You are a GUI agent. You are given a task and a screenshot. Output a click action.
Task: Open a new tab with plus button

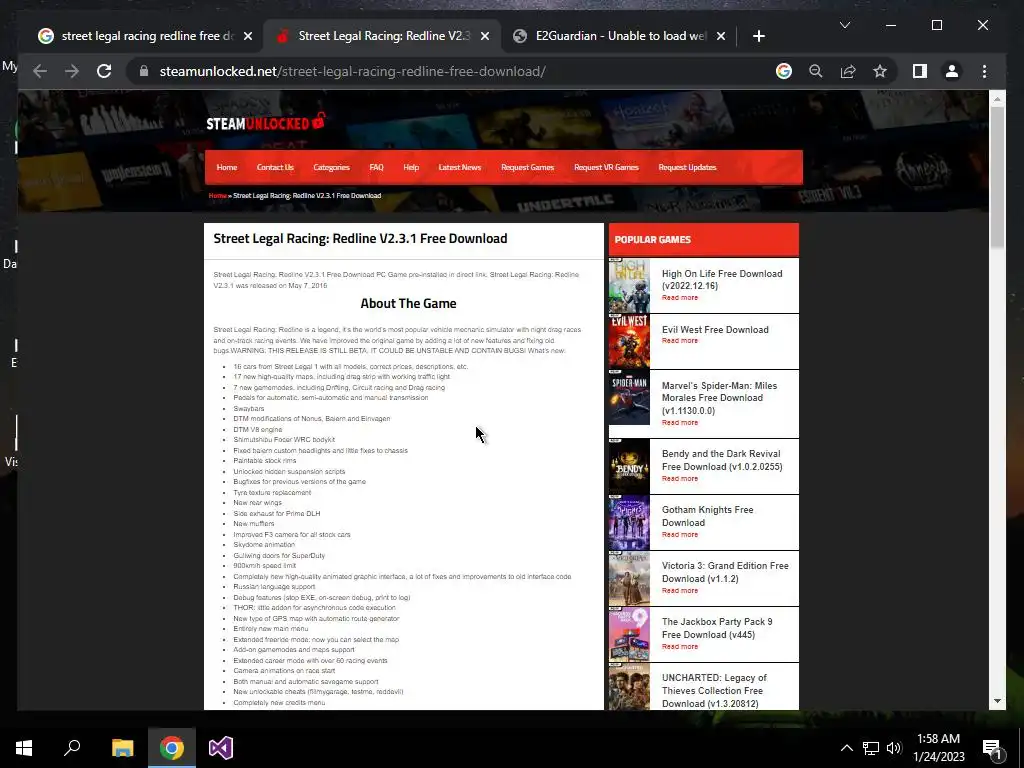pos(758,36)
